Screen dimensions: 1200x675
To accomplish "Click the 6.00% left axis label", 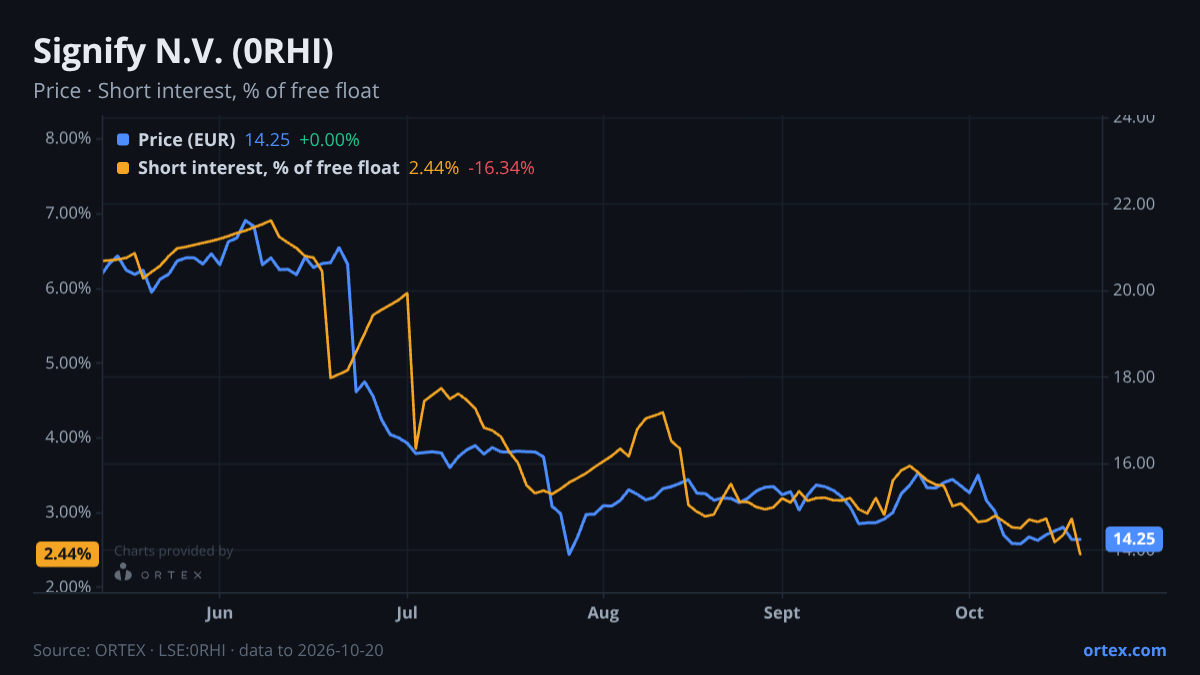I will (68, 288).
